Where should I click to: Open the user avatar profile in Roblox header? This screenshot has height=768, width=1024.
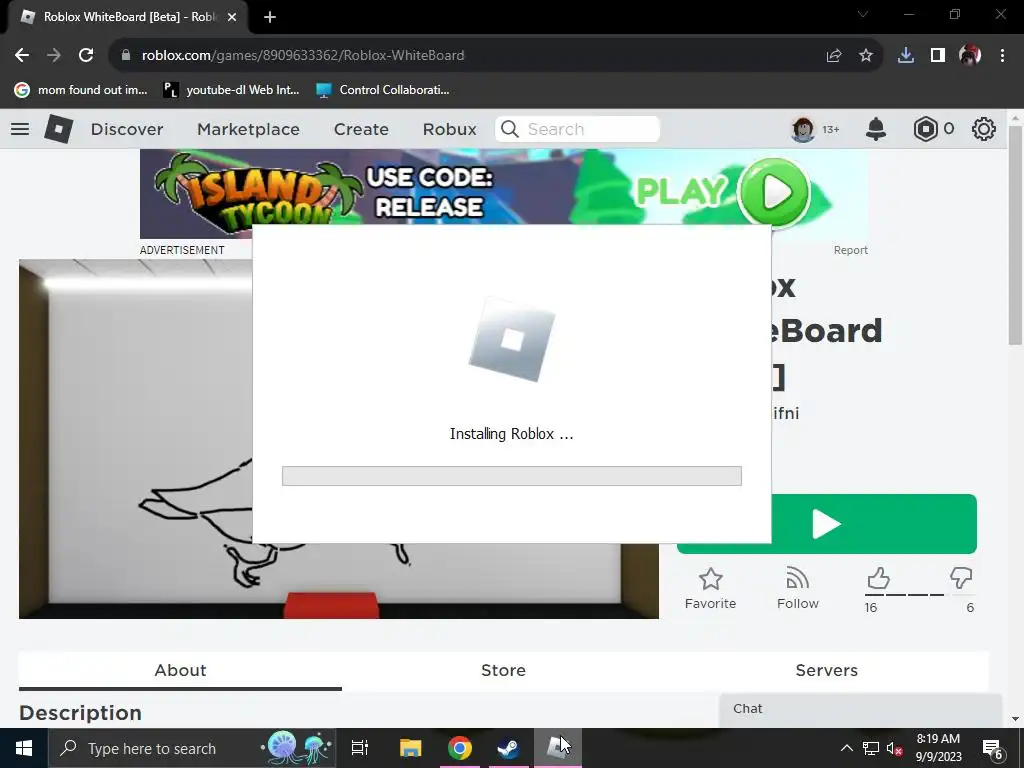pos(803,129)
